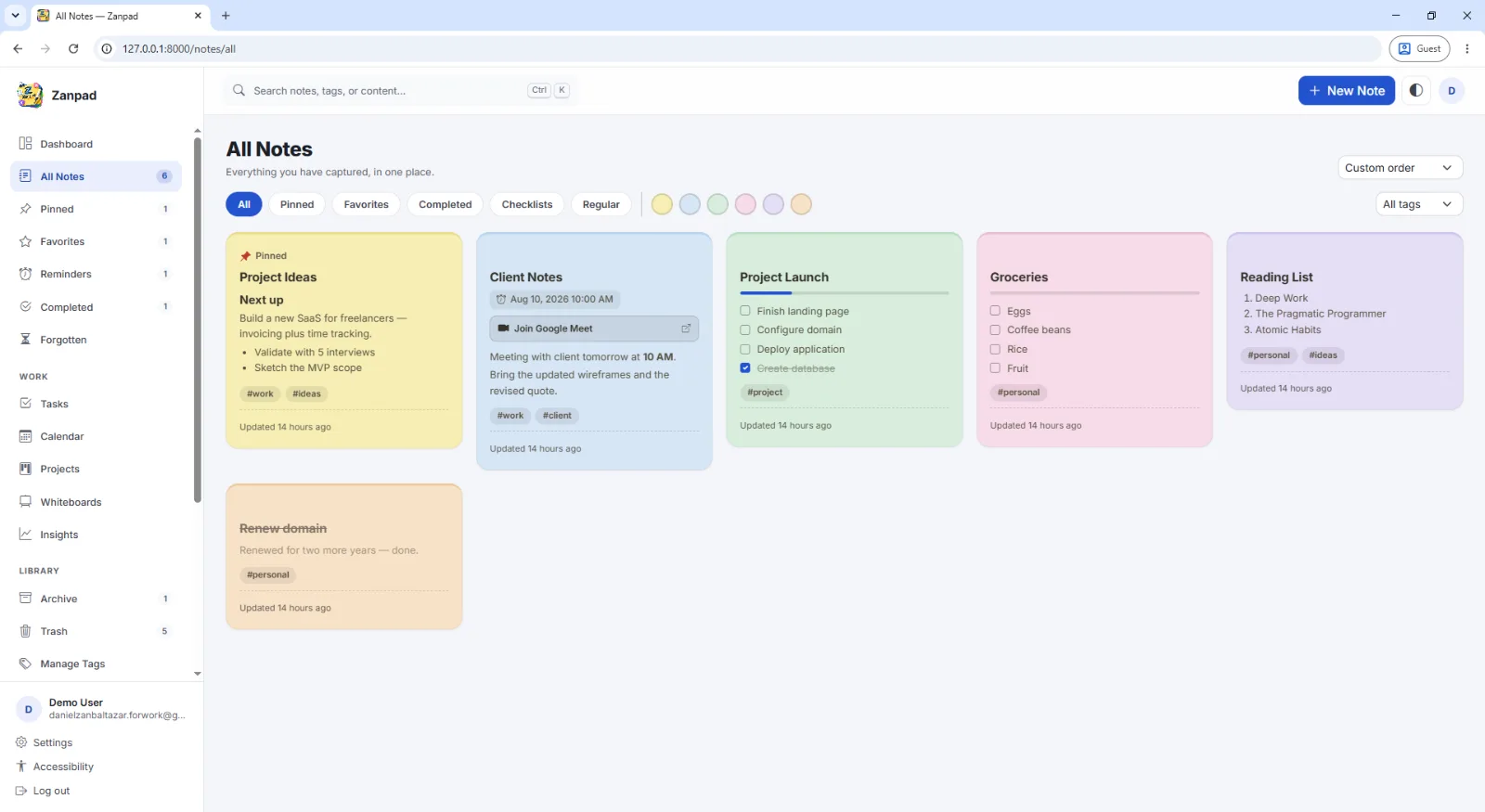Screen dimensions: 1485x812
Task: Filter by orange color swatch
Action: (801, 204)
